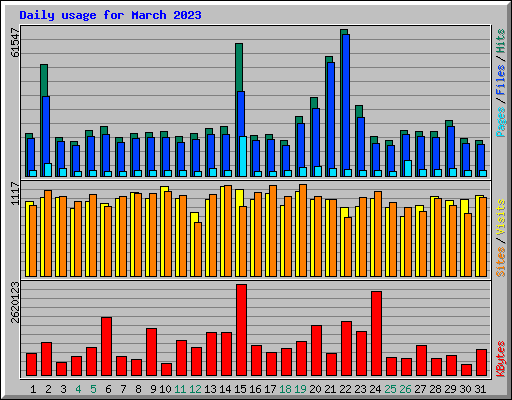512x400 pixels.
Task: Click day label 9 on the axis
Action: point(153,389)
